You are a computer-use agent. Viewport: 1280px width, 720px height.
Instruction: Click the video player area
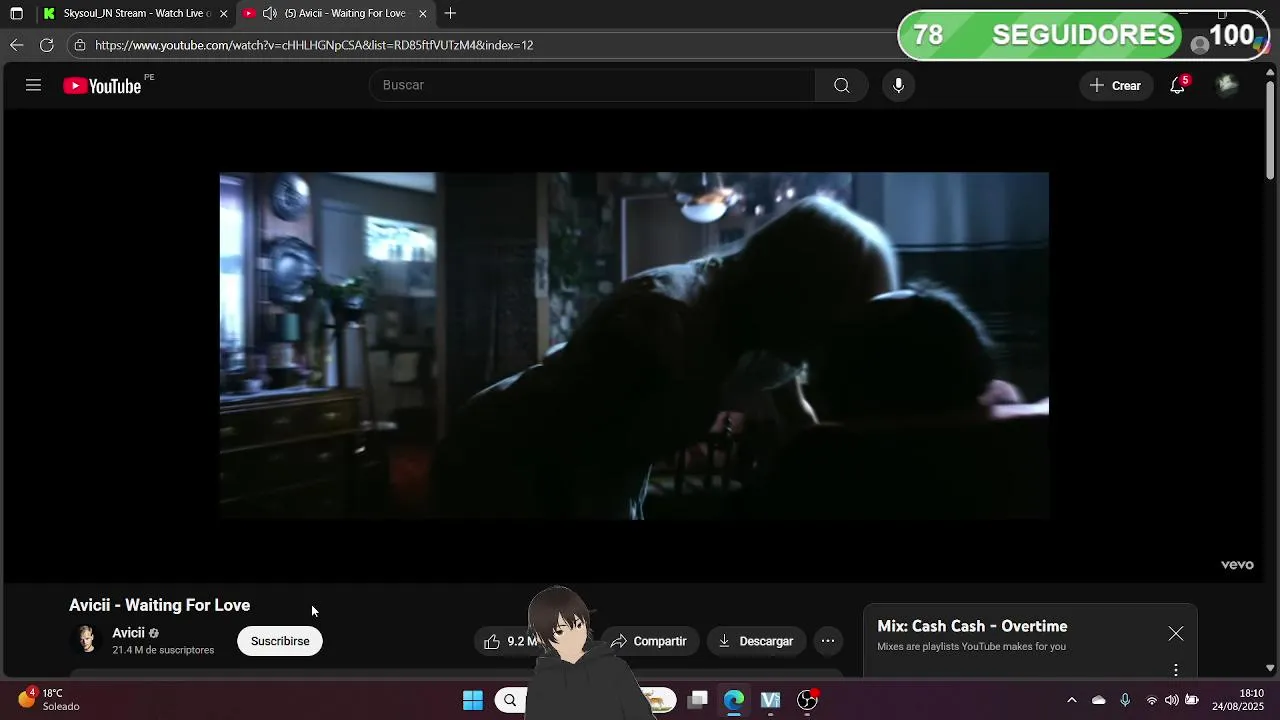pyautogui.click(x=634, y=345)
